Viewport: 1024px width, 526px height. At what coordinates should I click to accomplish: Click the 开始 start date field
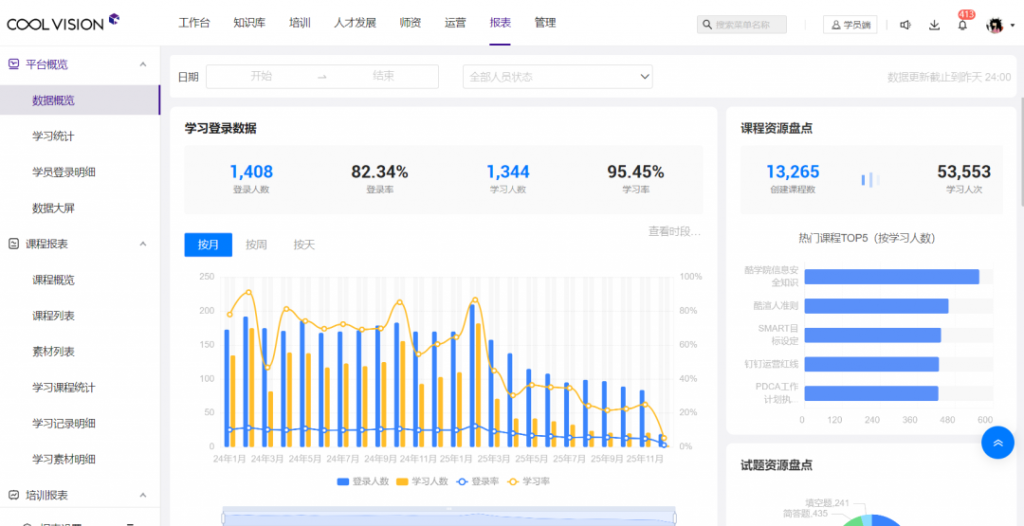click(x=261, y=76)
